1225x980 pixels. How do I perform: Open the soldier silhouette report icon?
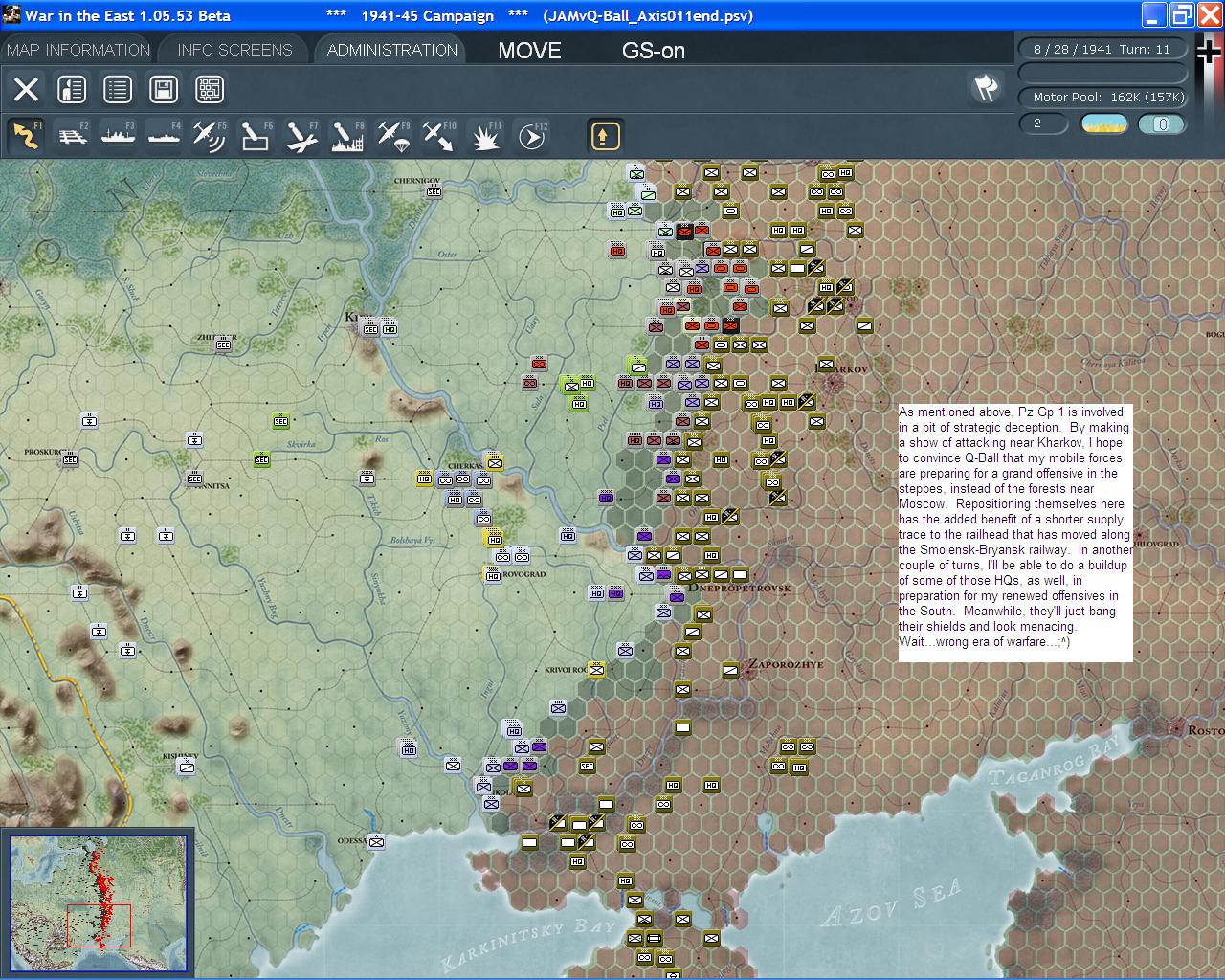72,89
